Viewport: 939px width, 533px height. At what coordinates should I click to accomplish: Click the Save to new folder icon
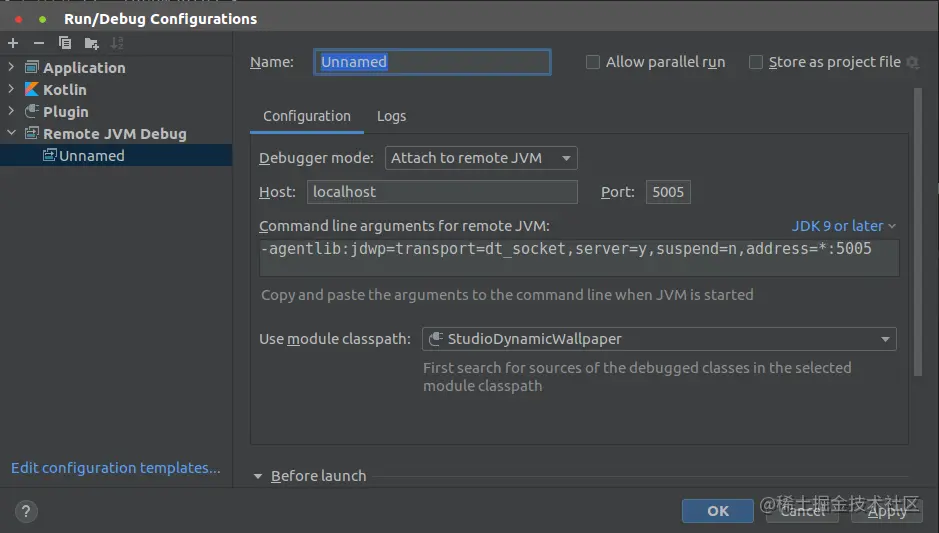(x=91, y=43)
